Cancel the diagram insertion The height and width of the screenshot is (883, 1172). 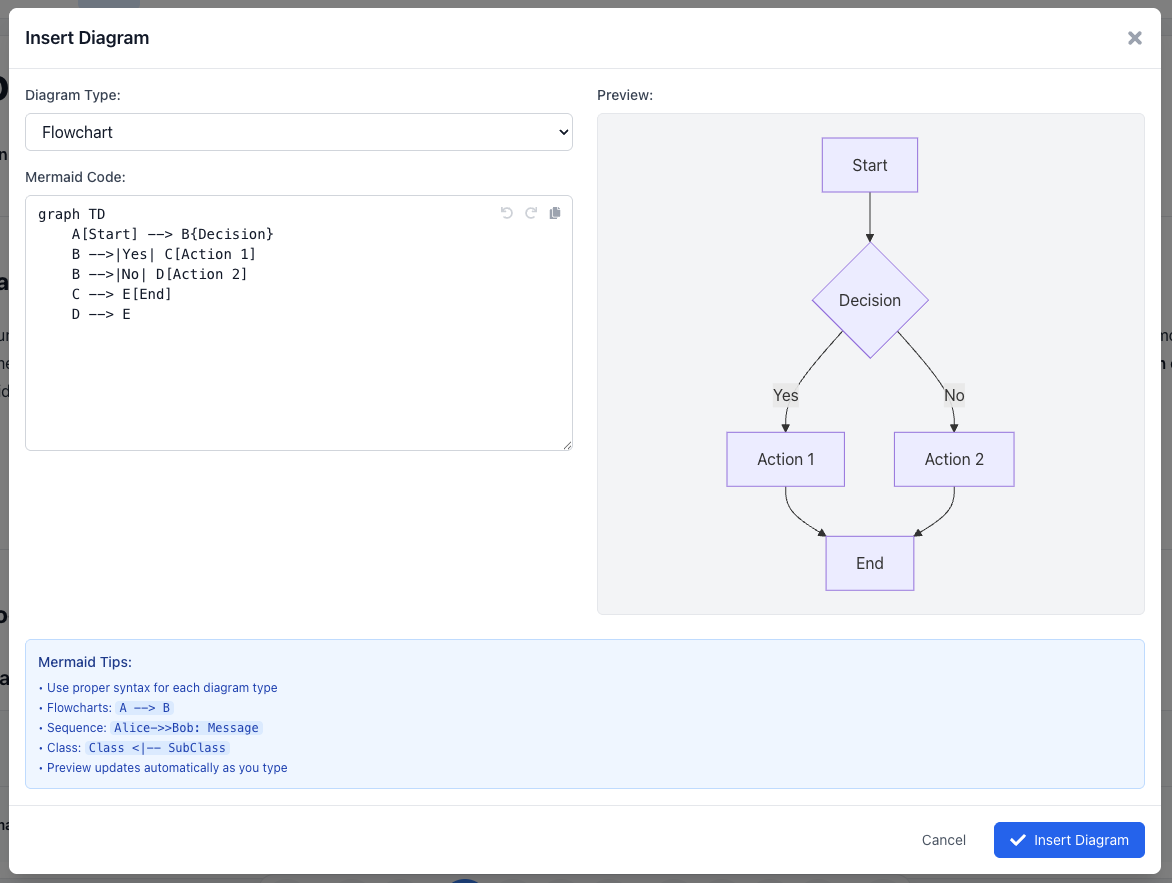click(x=943, y=840)
